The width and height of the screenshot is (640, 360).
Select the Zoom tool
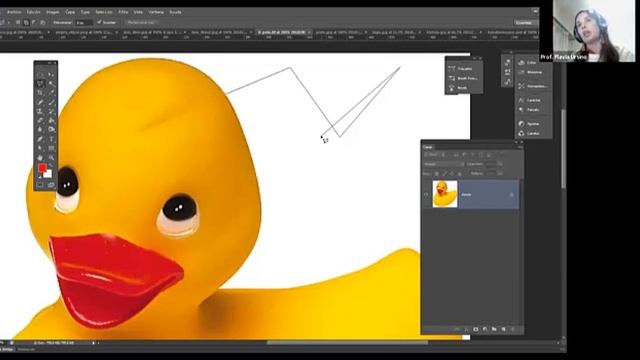[51, 158]
